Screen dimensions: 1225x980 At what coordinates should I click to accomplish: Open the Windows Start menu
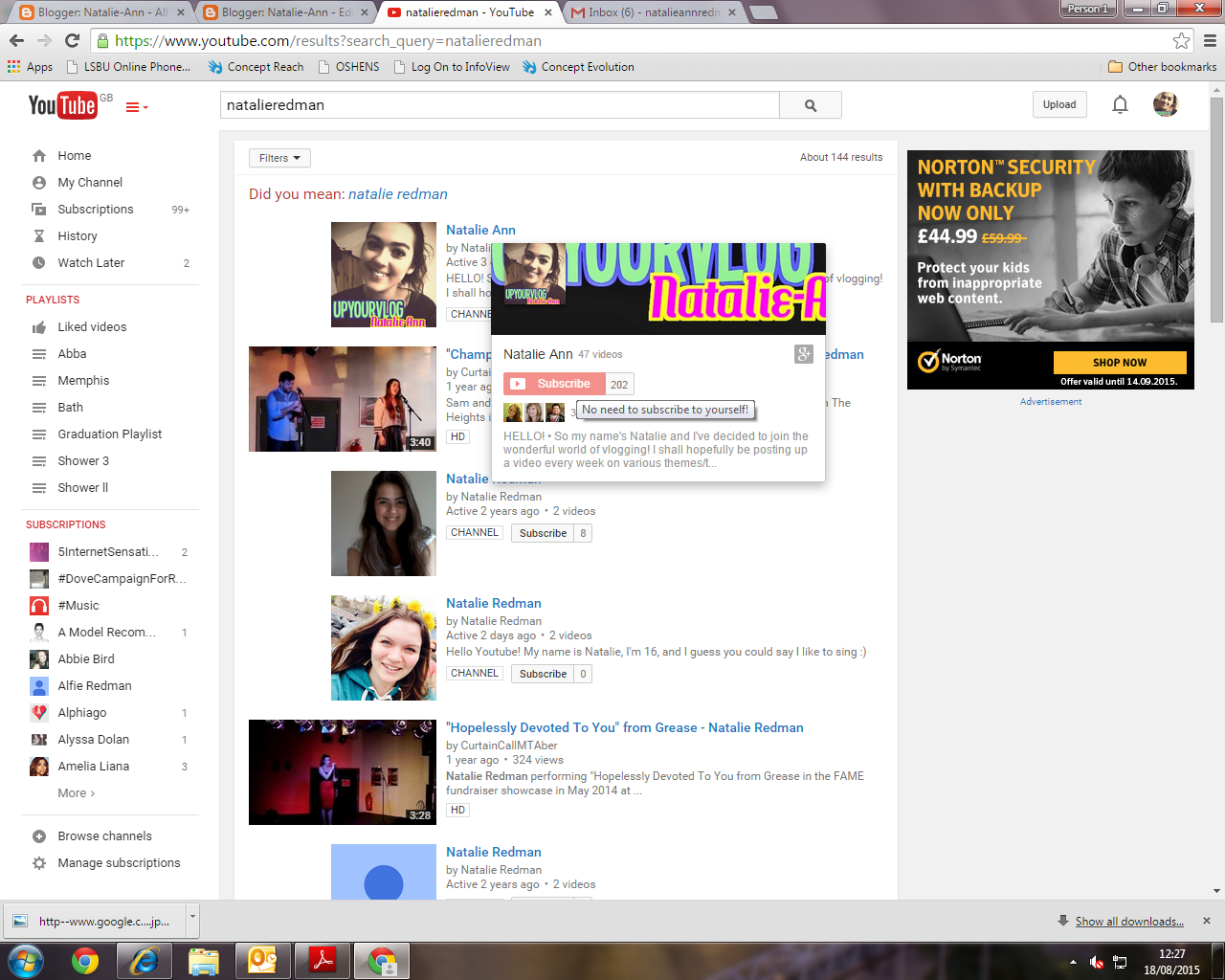pyautogui.click(x=26, y=960)
